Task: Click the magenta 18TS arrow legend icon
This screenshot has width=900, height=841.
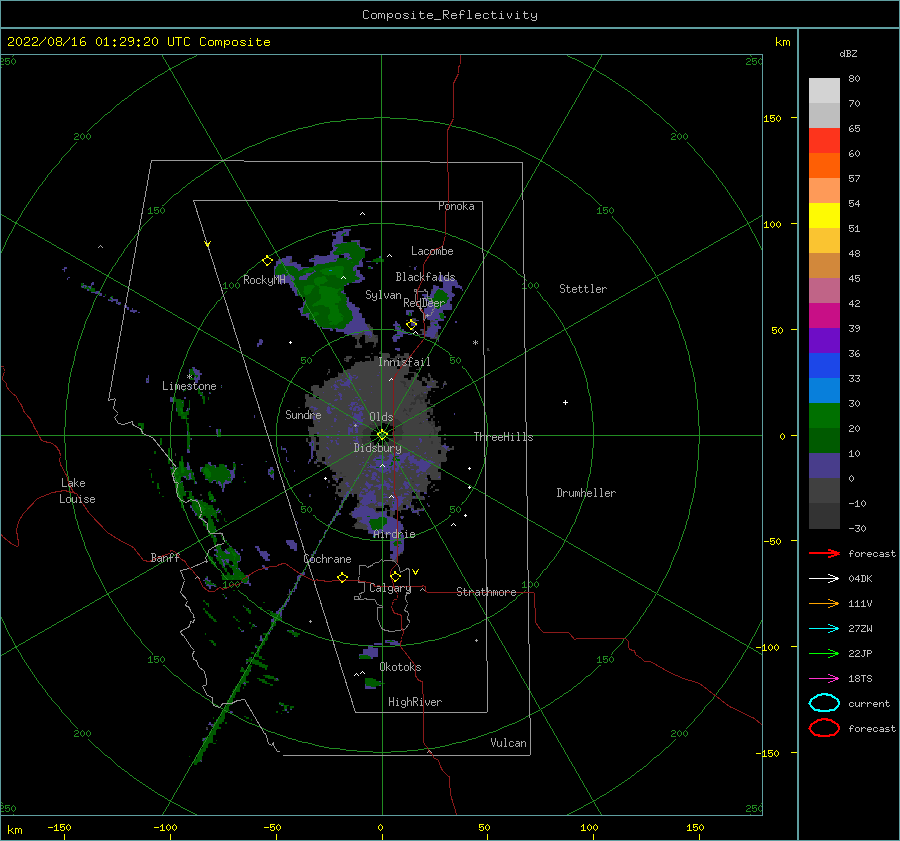Action: click(x=824, y=679)
